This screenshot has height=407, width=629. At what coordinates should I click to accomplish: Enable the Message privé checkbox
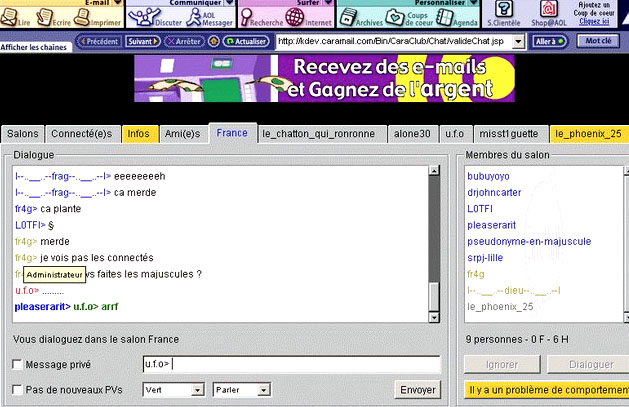click(17, 365)
